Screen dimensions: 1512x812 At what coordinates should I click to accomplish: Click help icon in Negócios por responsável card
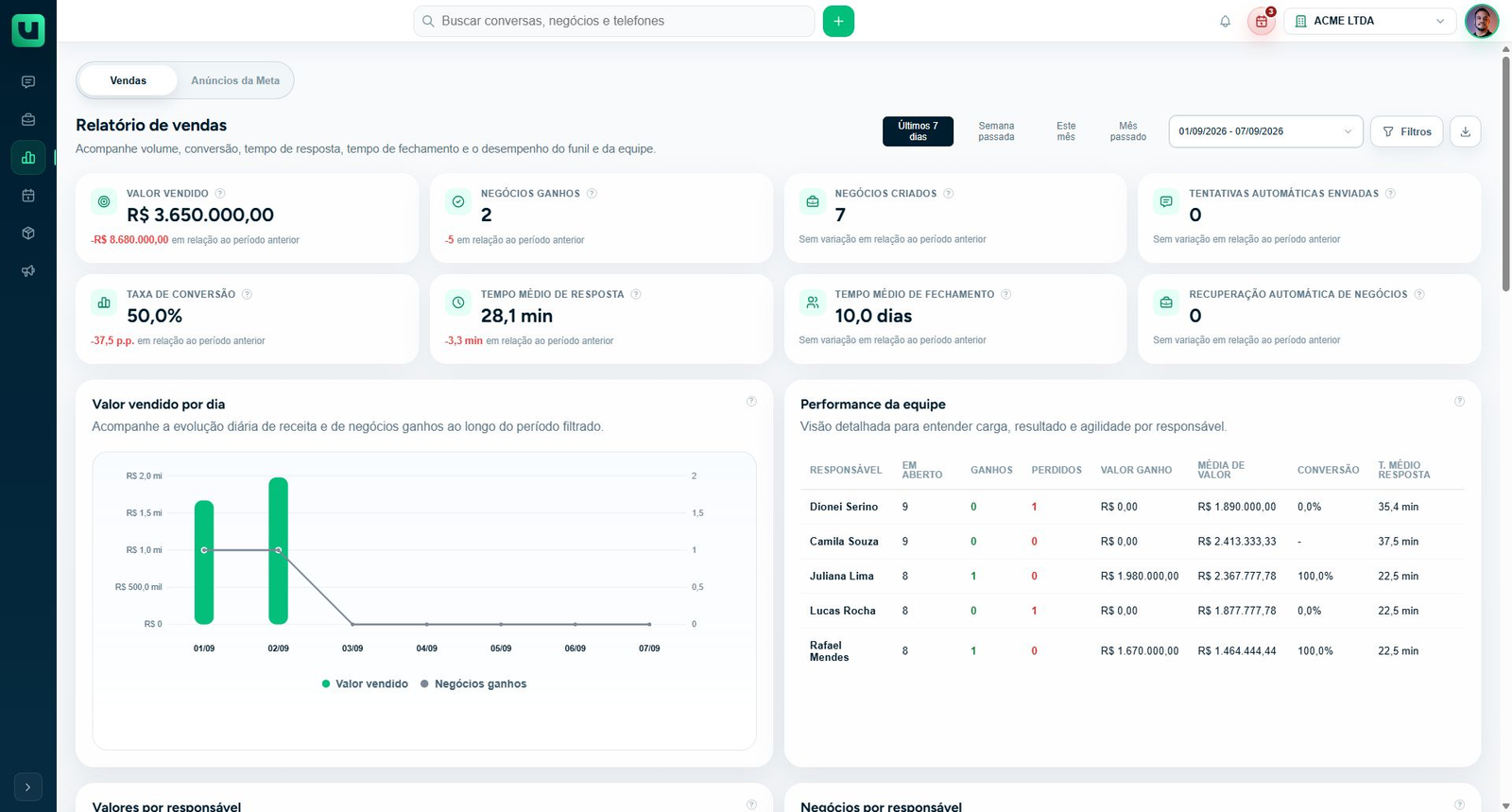pos(1459,804)
